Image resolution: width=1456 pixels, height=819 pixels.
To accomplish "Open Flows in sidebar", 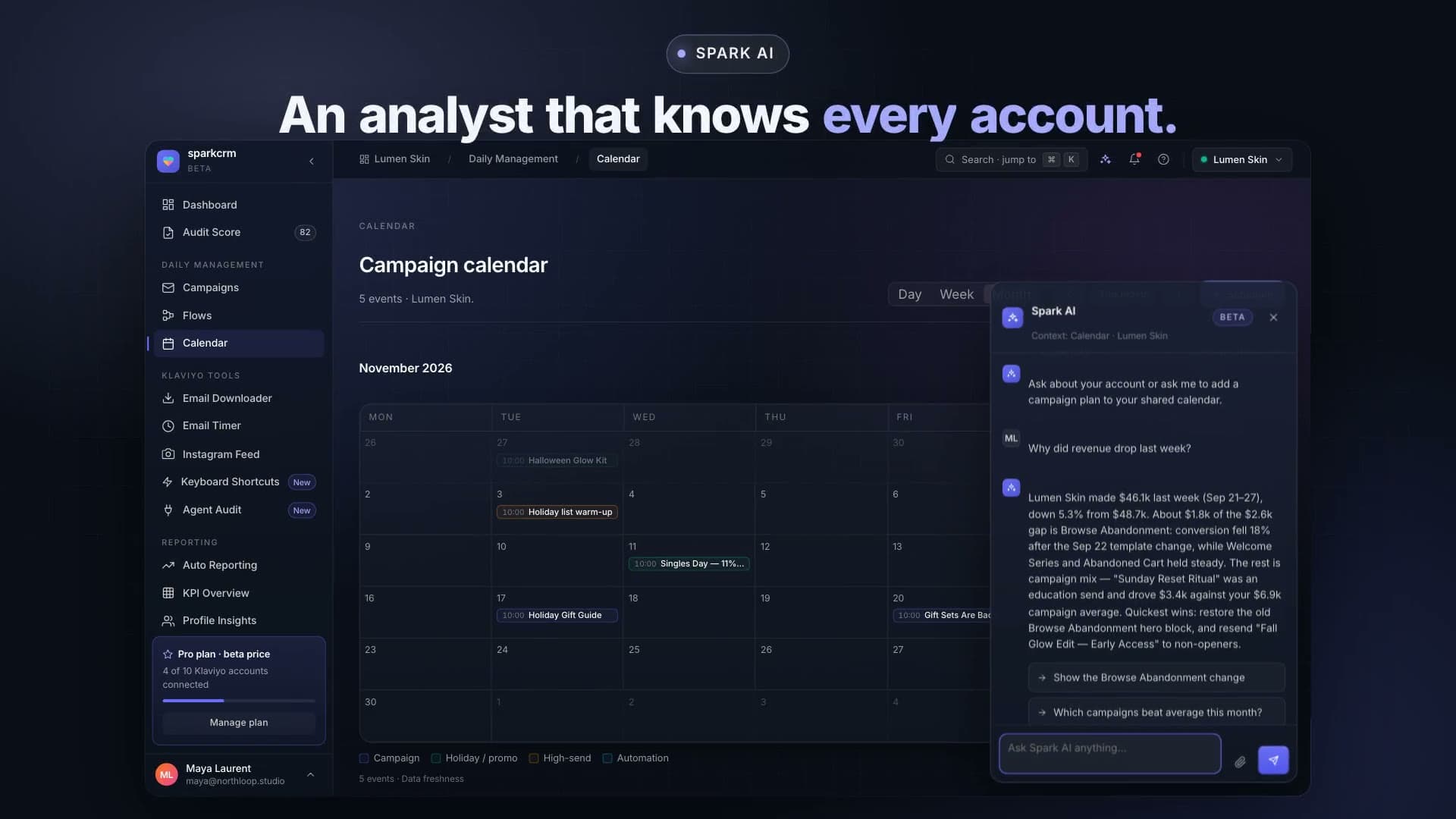I will [x=238, y=315].
